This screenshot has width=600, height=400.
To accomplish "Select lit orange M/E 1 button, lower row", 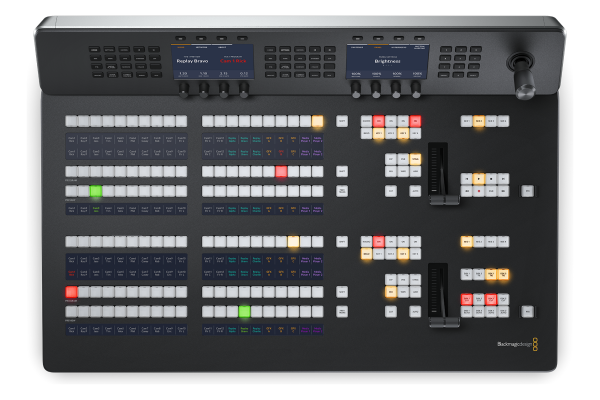I will 466,242.
